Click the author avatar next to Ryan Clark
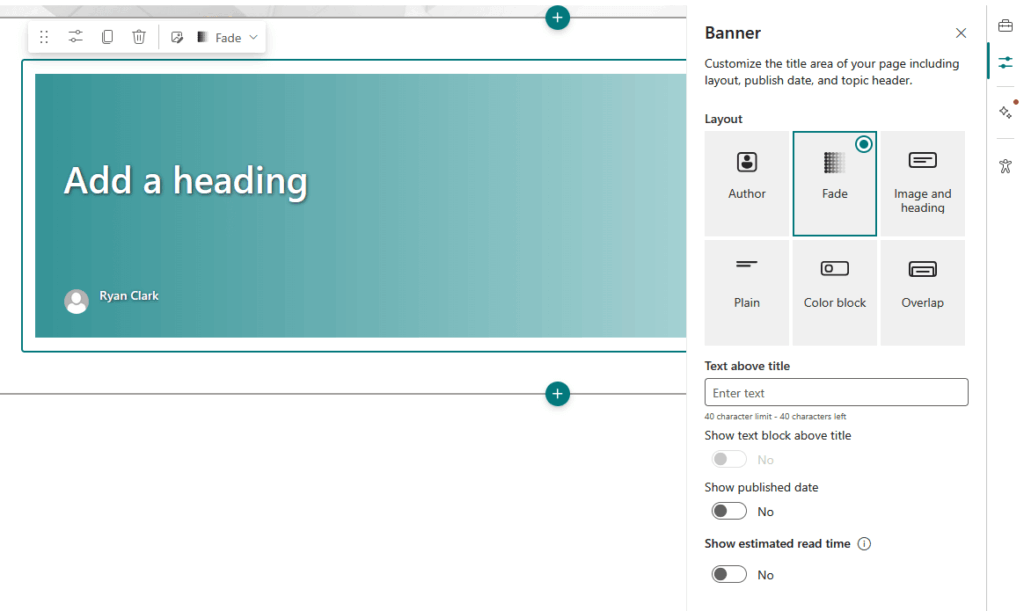The width and height of the screenshot is (1024, 611). pos(76,302)
